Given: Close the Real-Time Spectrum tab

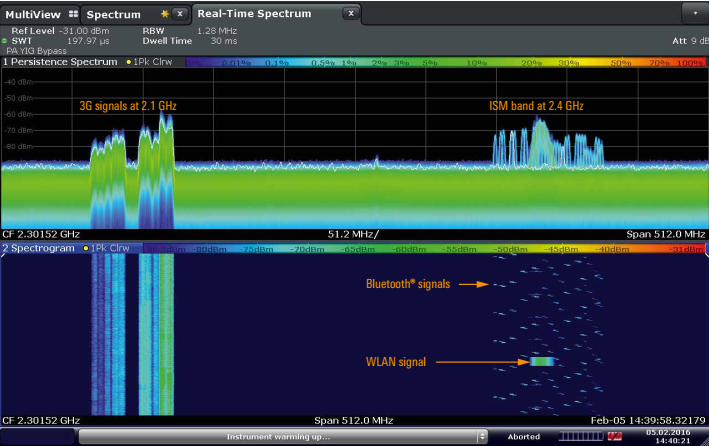Looking at the screenshot, I should pyautogui.click(x=349, y=14).
